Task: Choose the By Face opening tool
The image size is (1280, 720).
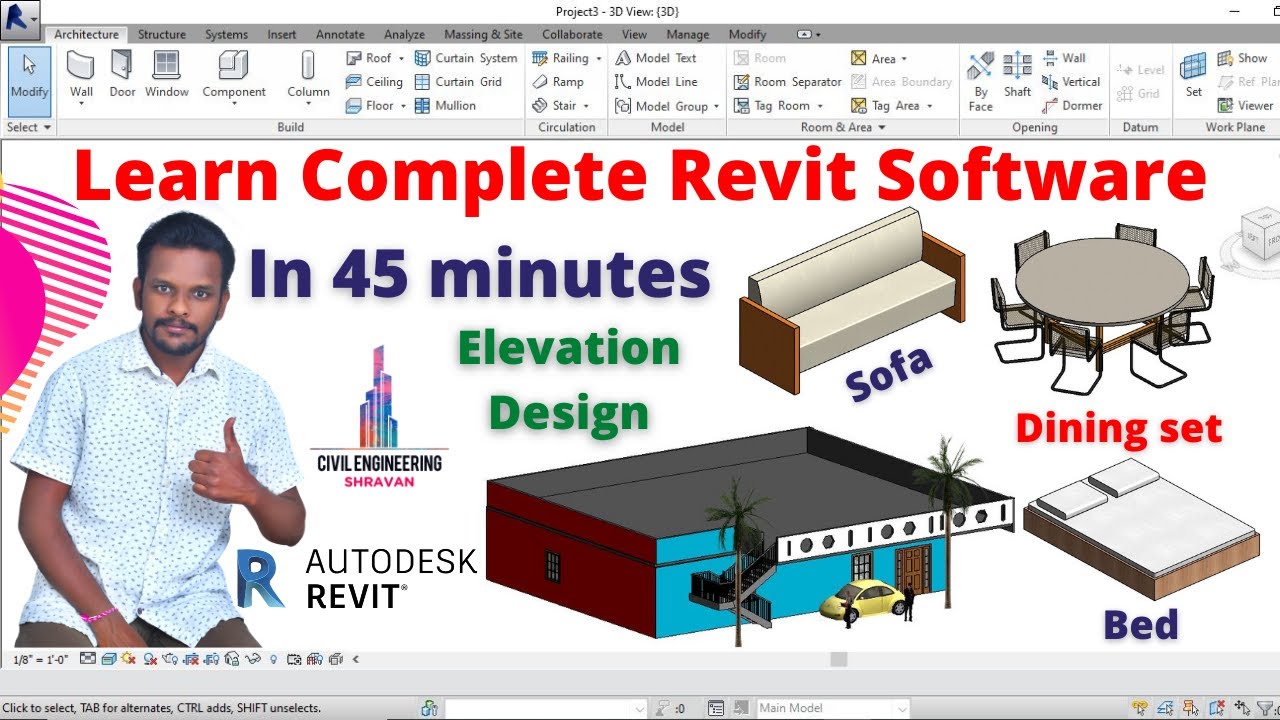Action: tap(981, 80)
